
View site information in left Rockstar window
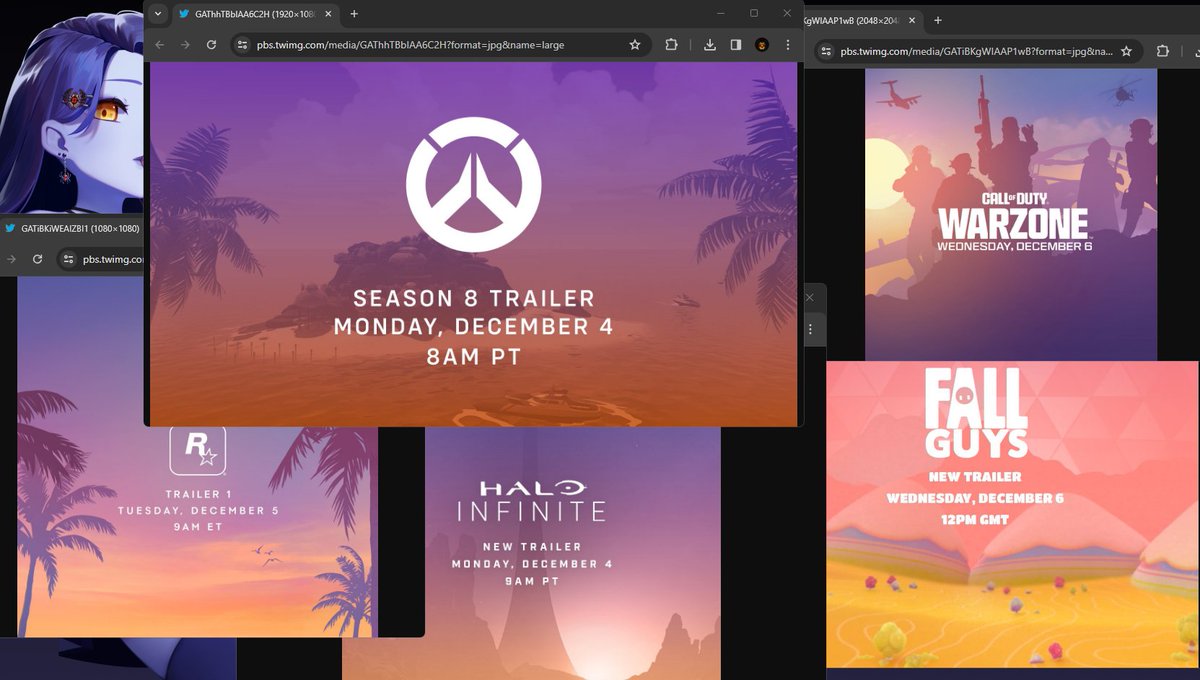67,259
